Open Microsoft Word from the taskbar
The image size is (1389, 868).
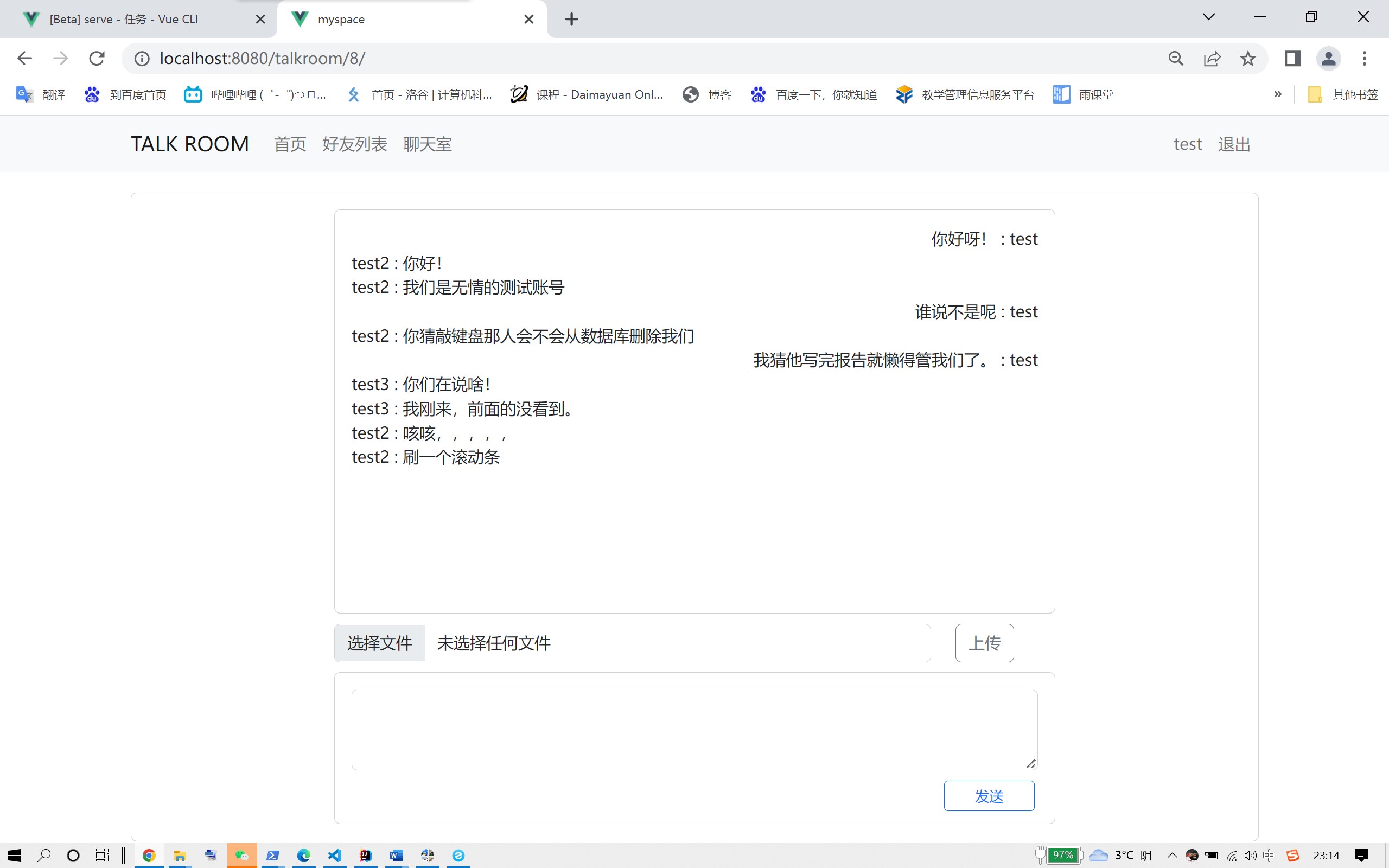pyautogui.click(x=397, y=856)
